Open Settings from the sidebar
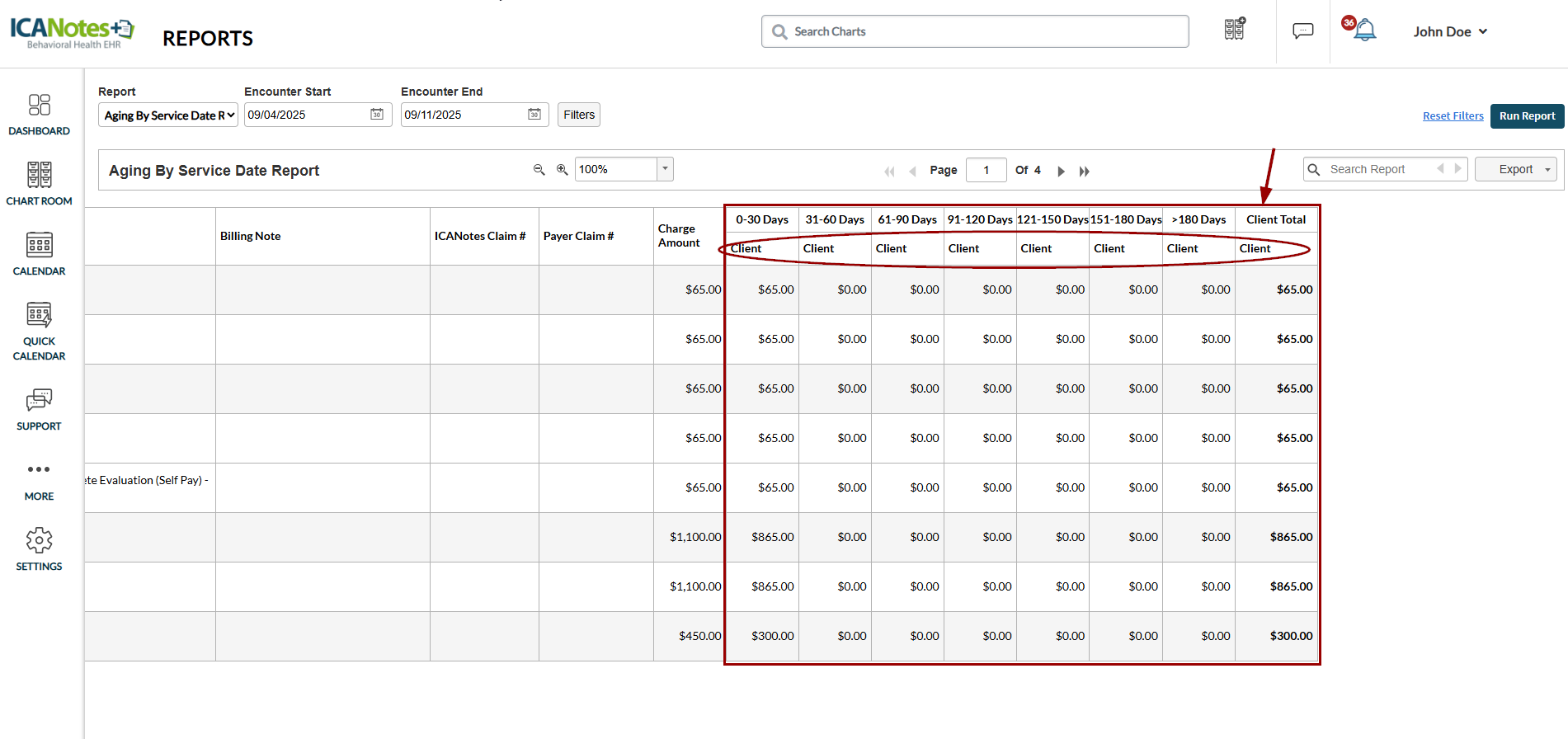Image resolution: width=1568 pixels, height=739 pixels. pyautogui.click(x=39, y=550)
